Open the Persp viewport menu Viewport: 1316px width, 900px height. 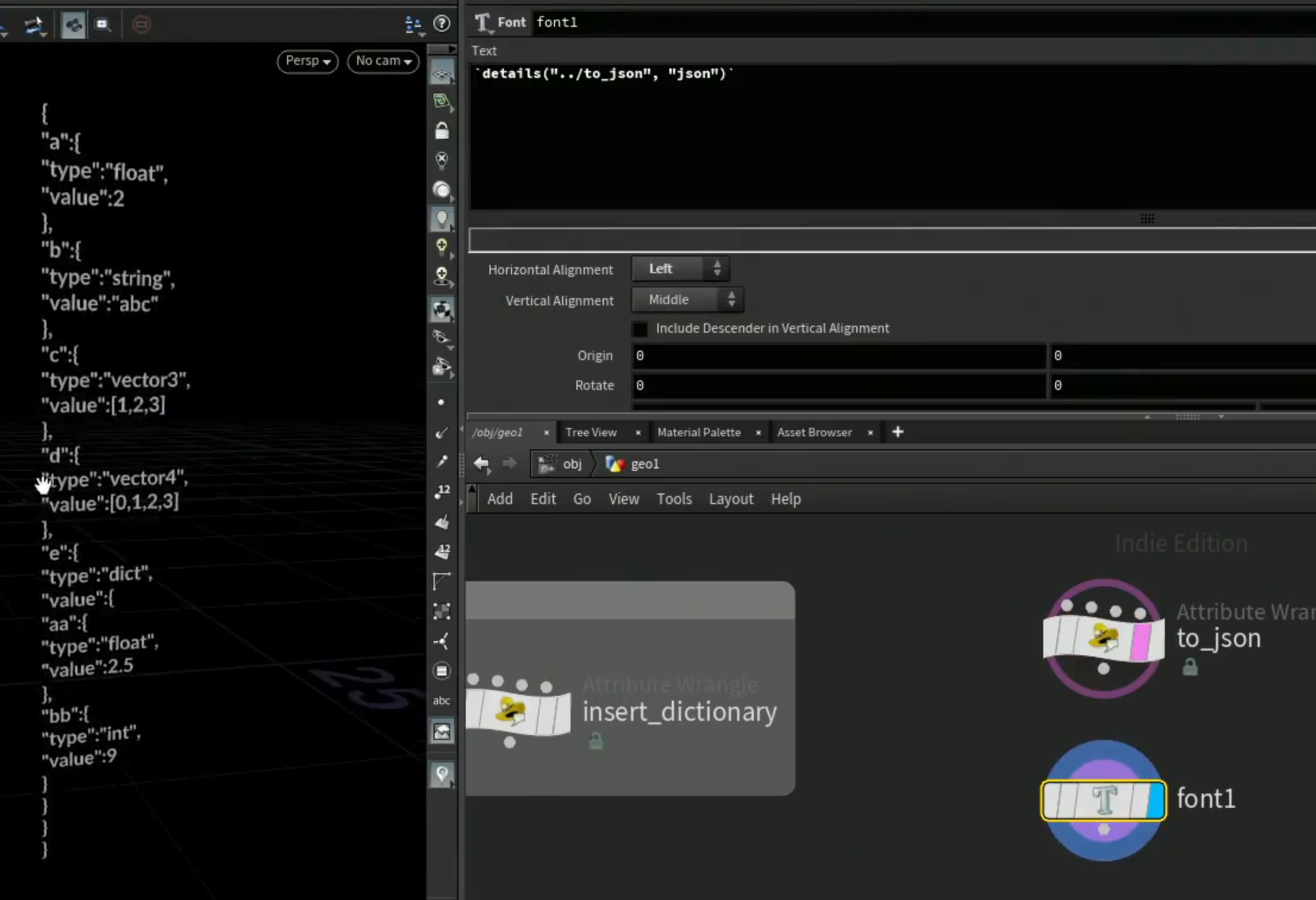pos(307,61)
